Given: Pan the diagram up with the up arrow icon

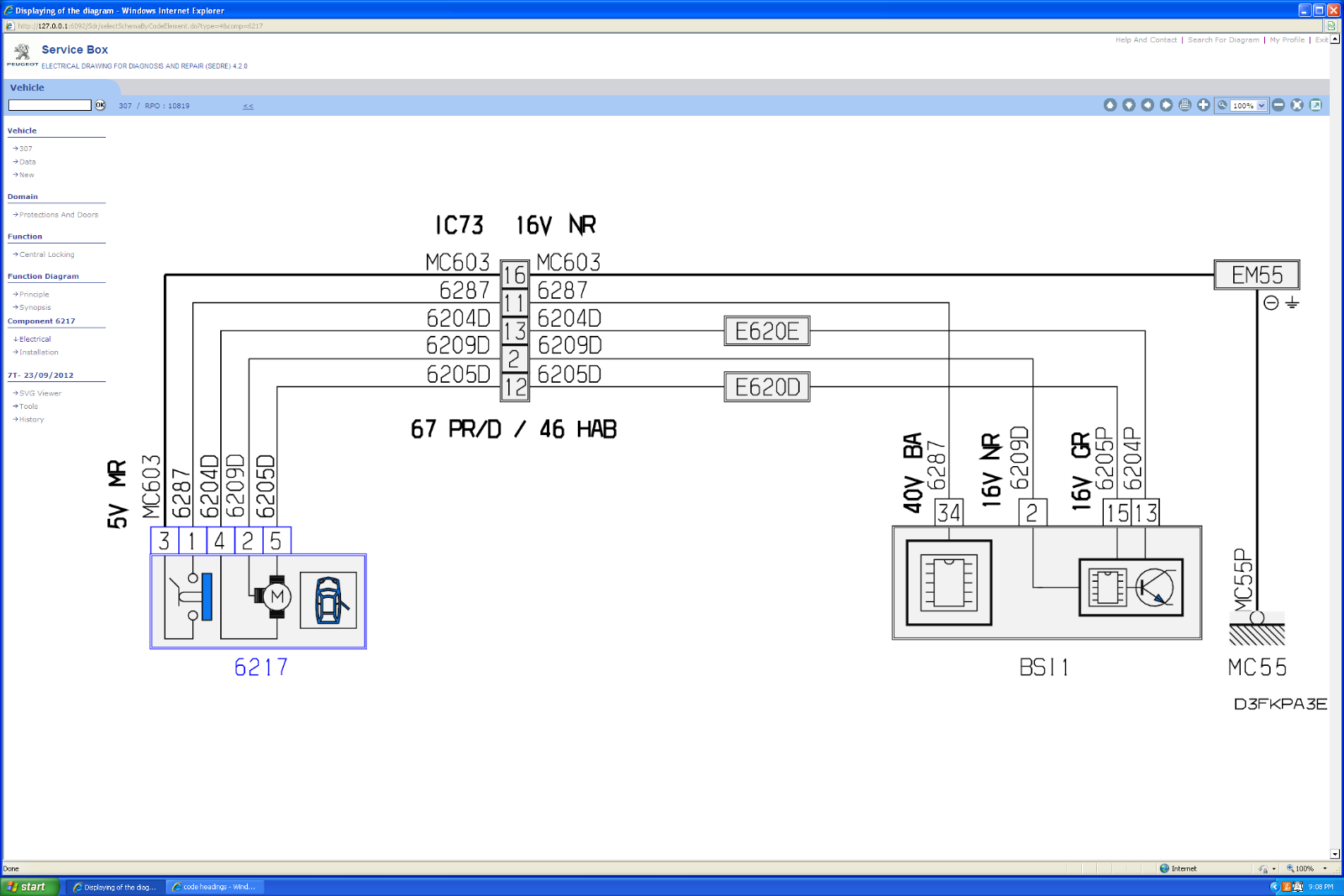Looking at the screenshot, I should pyautogui.click(x=1110, y=105).
